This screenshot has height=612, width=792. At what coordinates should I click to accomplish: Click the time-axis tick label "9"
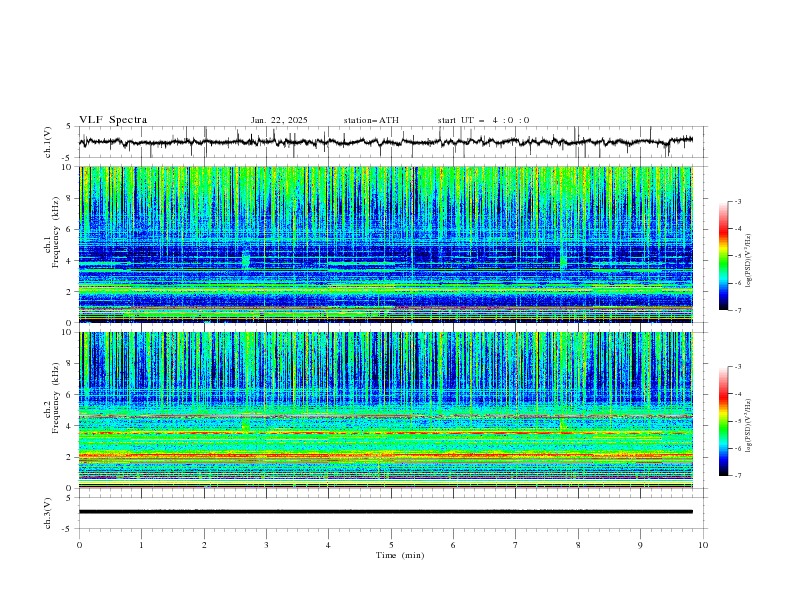640,545
